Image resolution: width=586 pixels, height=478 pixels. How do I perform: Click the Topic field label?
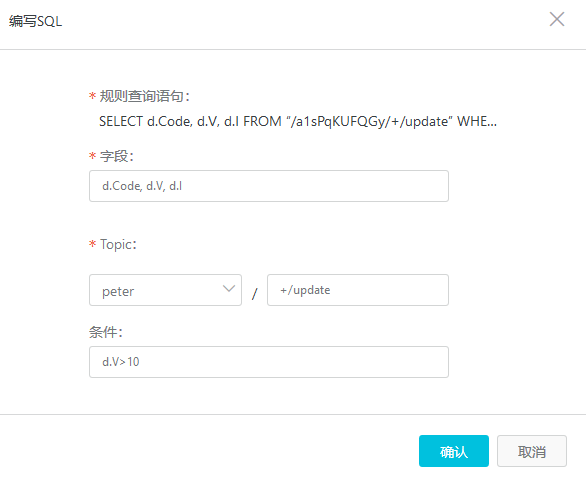click(x=118, y=244)
